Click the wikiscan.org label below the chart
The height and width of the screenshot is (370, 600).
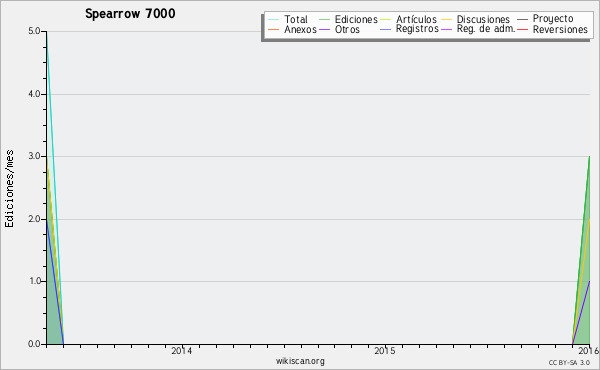[300, 361]
